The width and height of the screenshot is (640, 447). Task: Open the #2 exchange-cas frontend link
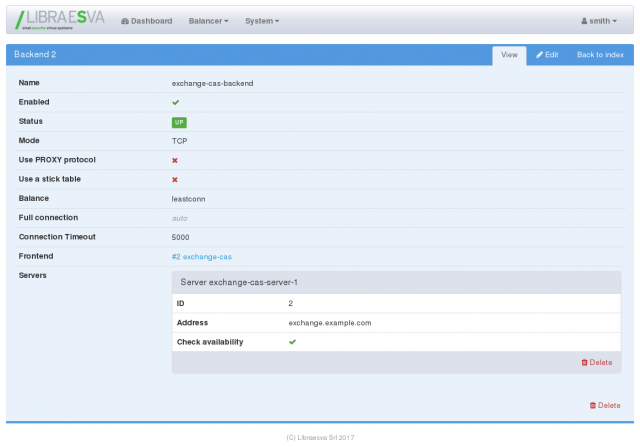point(202,256)
